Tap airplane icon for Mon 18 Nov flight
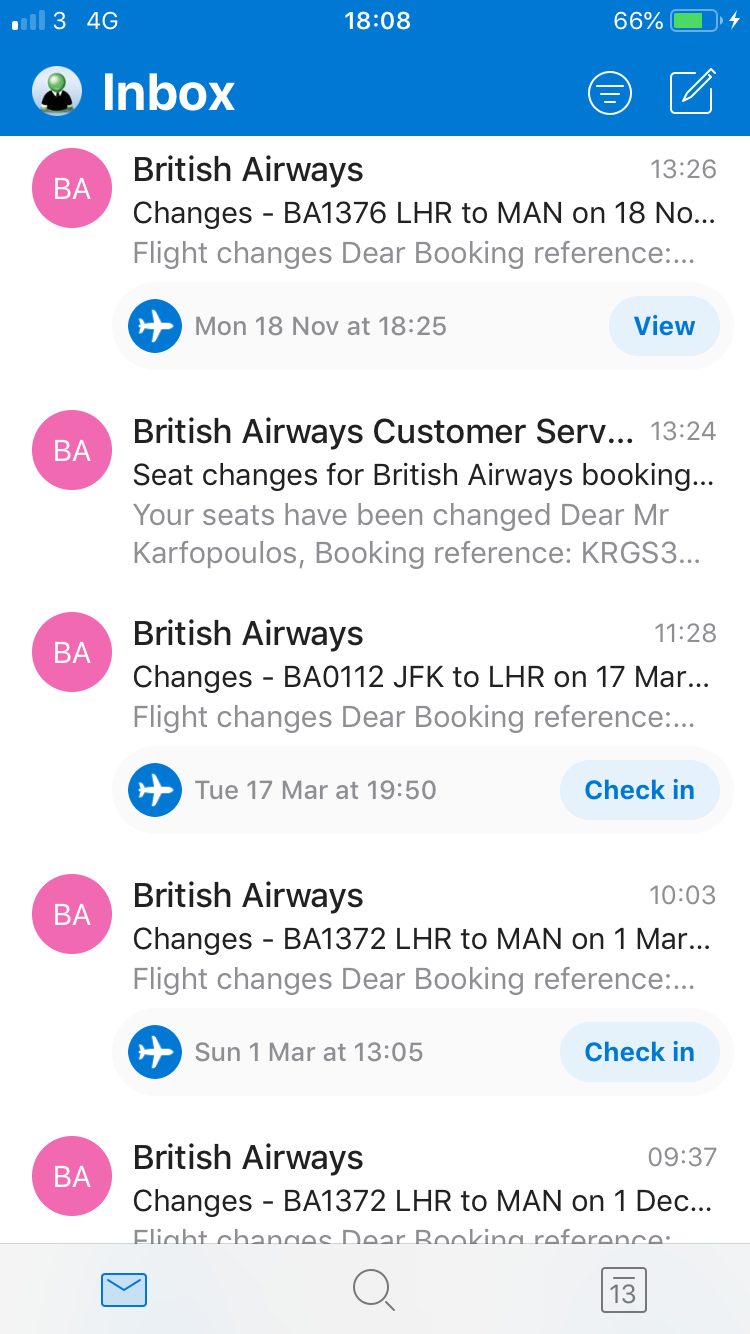 [155, 326]
